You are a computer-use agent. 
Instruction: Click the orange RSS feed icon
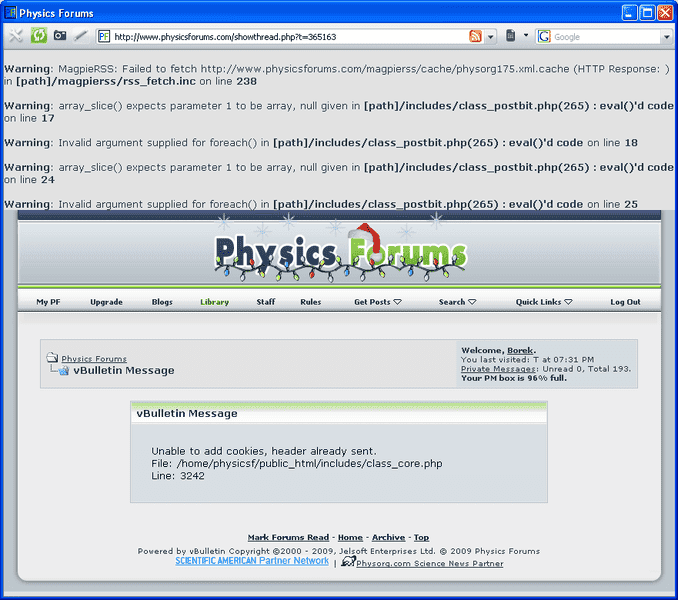point(475,36)
